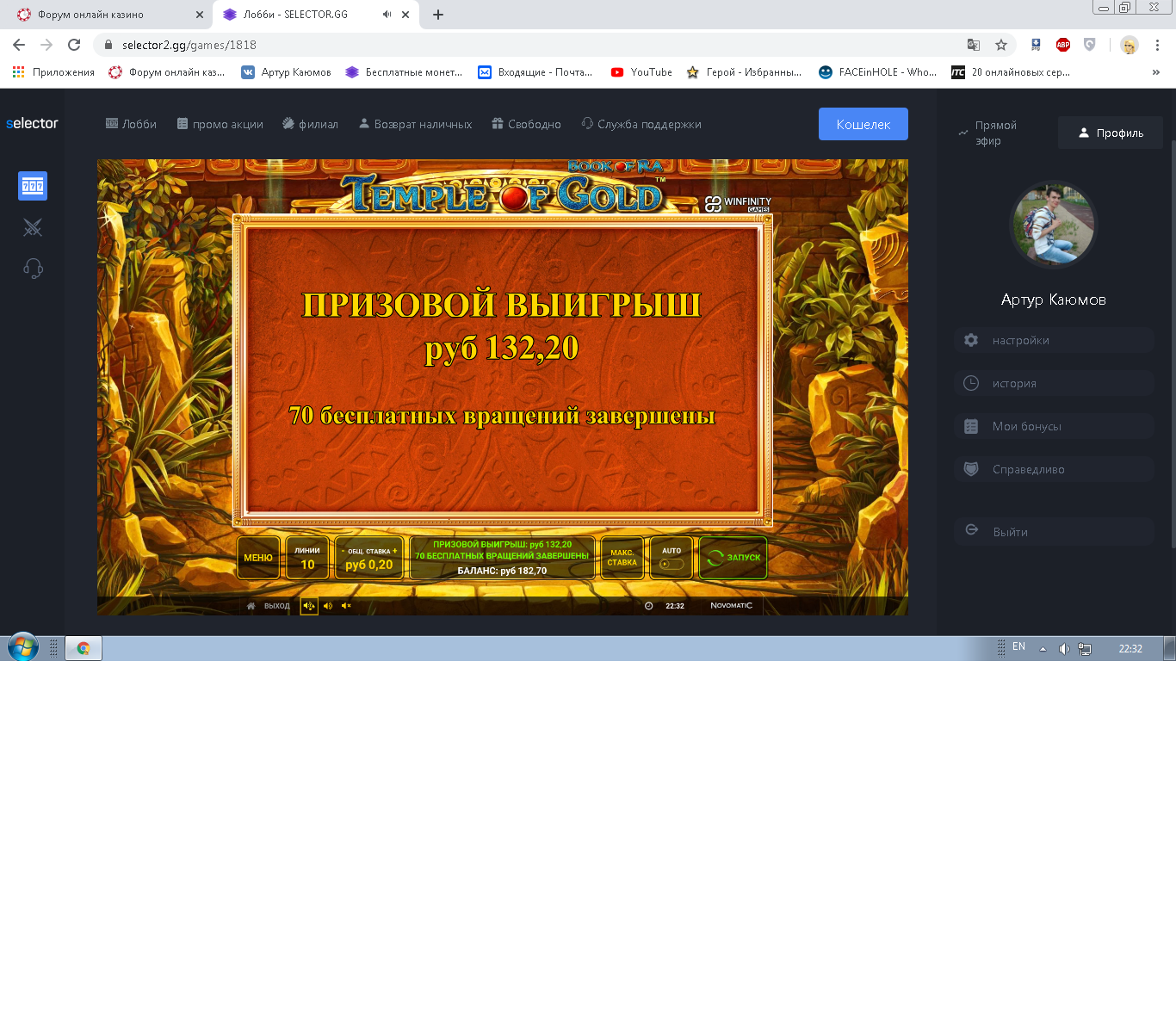Click the padlock site info icon
Viewport: 1176px width, 1026px height.
pyautogui.click(x=108, y=45)
